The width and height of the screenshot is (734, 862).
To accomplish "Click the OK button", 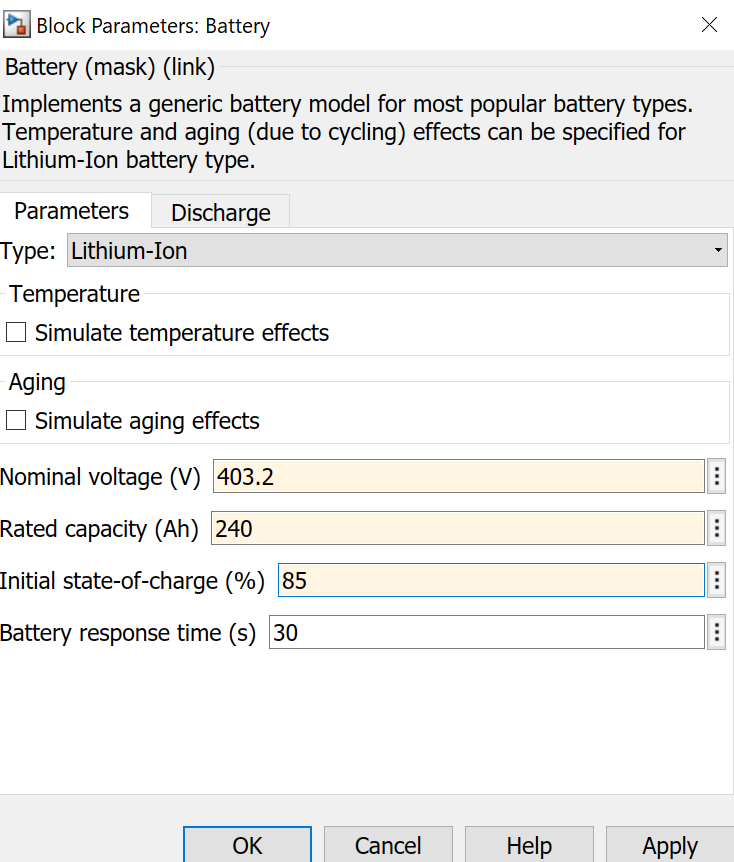I will pyautogui.click(x=247, y=846).
